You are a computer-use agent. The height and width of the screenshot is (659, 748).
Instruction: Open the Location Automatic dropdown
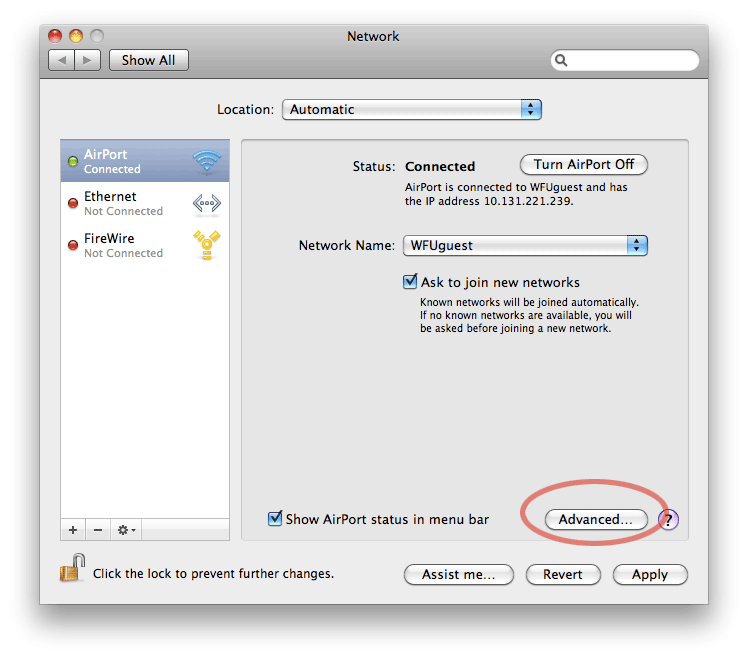pos(412,109)
